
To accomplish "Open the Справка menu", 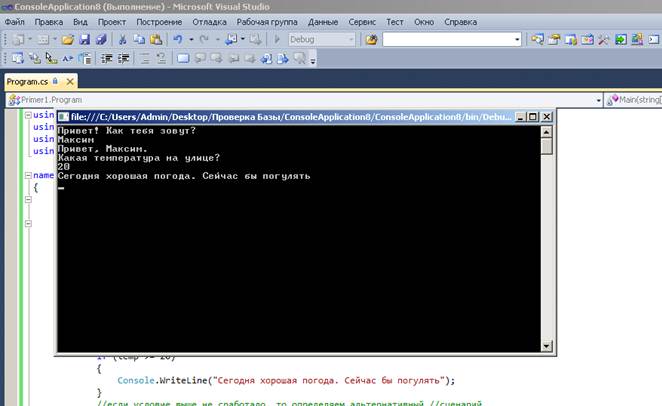I will tap(461, 22).
